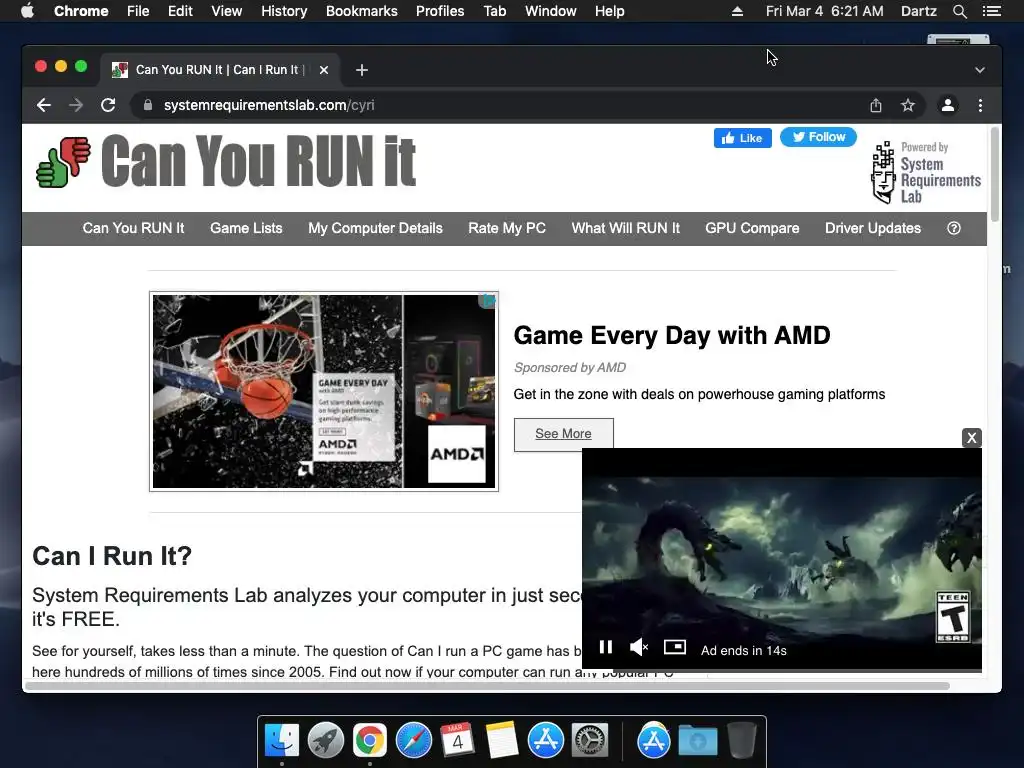This screenshot has height=768, width=1024.
Task: Click the Facebook Like button
Action: tap(743, 138)
